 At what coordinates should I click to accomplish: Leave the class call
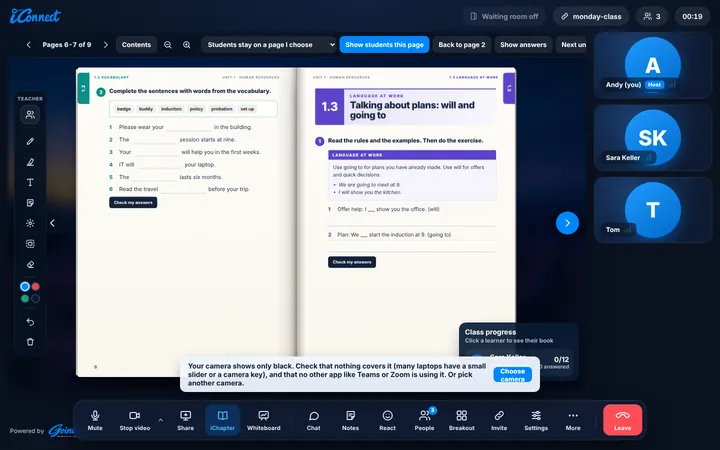[623, 420]
